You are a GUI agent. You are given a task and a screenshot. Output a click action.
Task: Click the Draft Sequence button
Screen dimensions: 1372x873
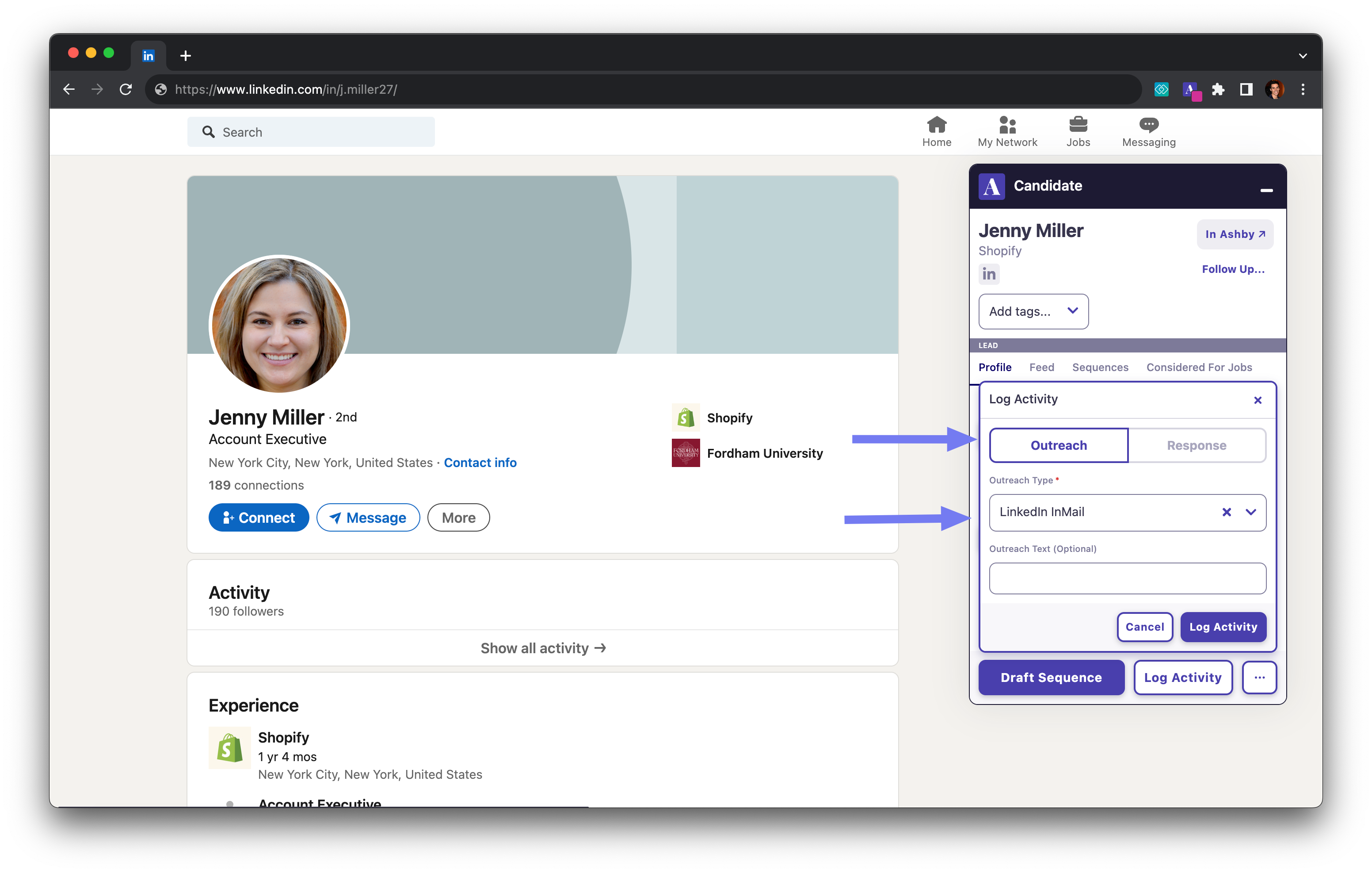point(1051,677)
